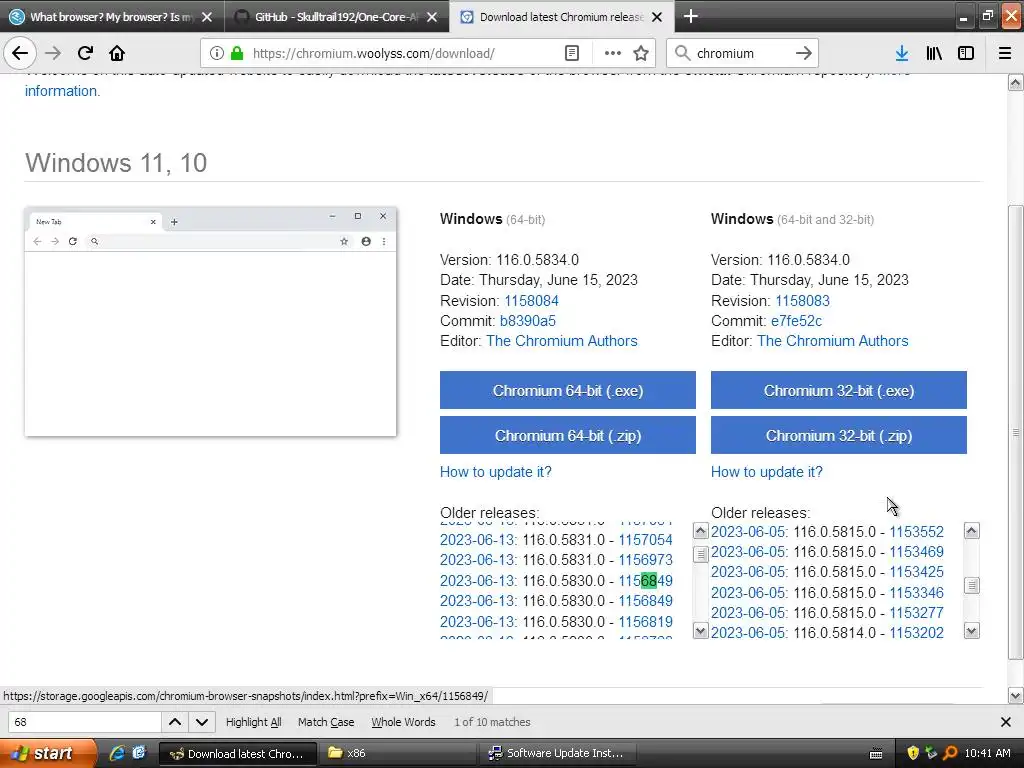Click the forward navigation arrow

[53, 53]
